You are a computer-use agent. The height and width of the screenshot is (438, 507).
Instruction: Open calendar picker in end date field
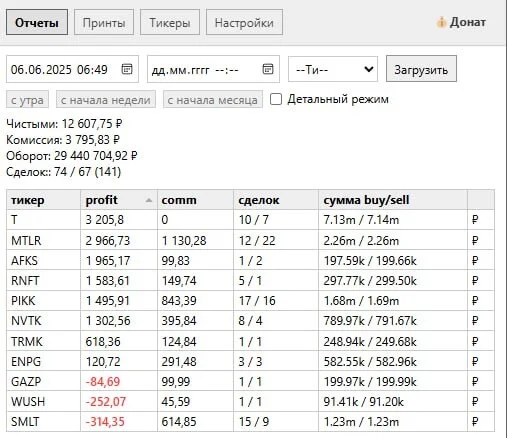point(268,69)
